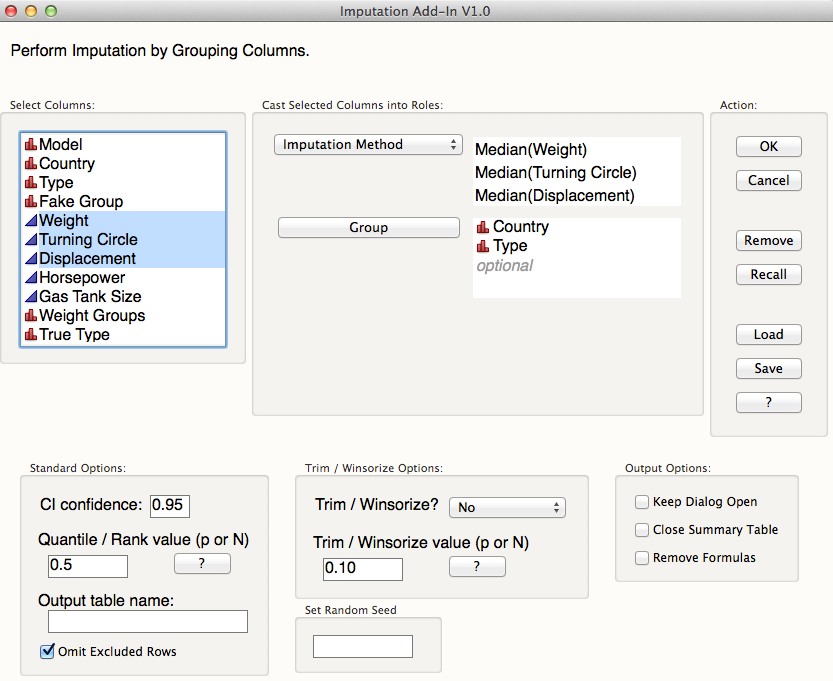Open the Imputation Method dropdown
The width and height of the screenshot is (833, 681).
(x=368, y=144)
